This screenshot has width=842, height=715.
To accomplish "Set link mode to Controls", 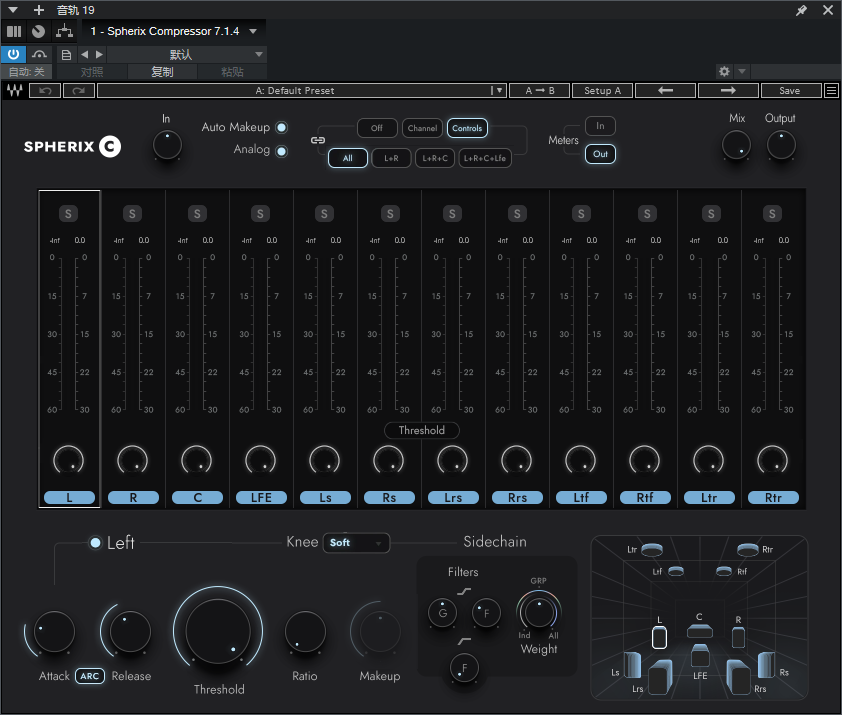I will tap(467, 128).
